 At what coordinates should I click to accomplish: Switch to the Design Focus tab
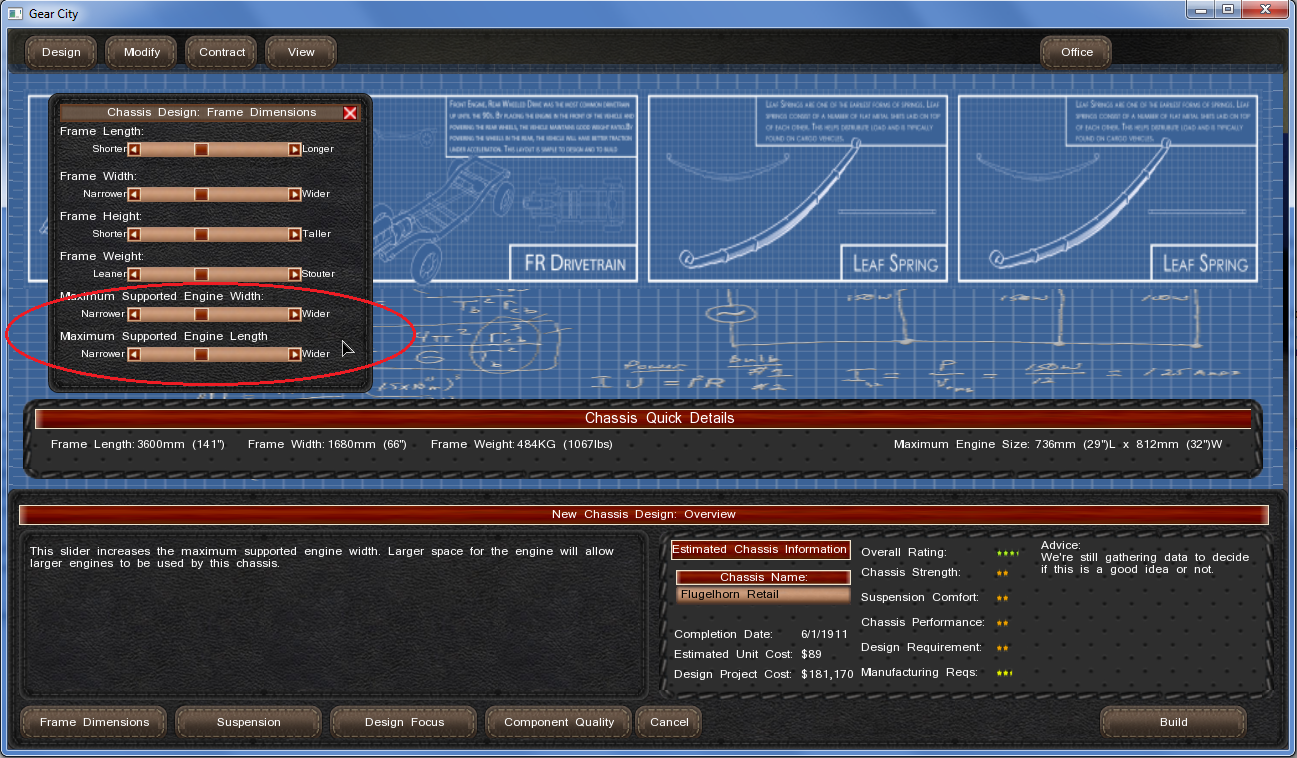(x=404, y=722)
